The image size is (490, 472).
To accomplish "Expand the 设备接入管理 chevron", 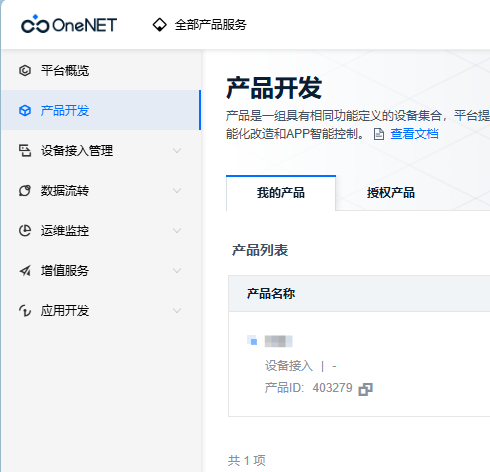I will pyautogui.click(x=177, y=150).
